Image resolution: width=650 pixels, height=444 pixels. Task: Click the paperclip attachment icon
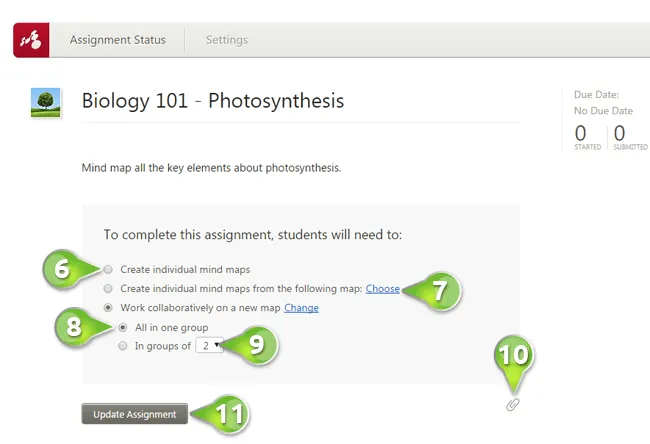(x=513, y=404)
